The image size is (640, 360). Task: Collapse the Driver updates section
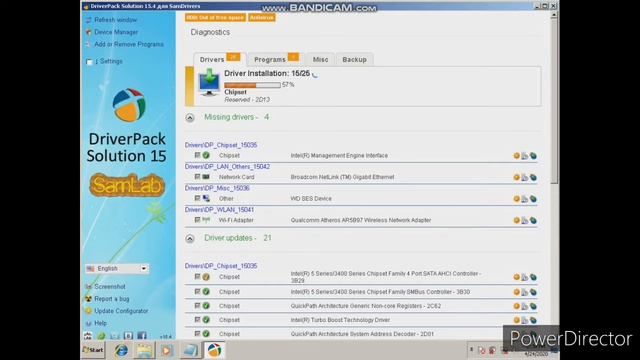[x=190, y=239]
